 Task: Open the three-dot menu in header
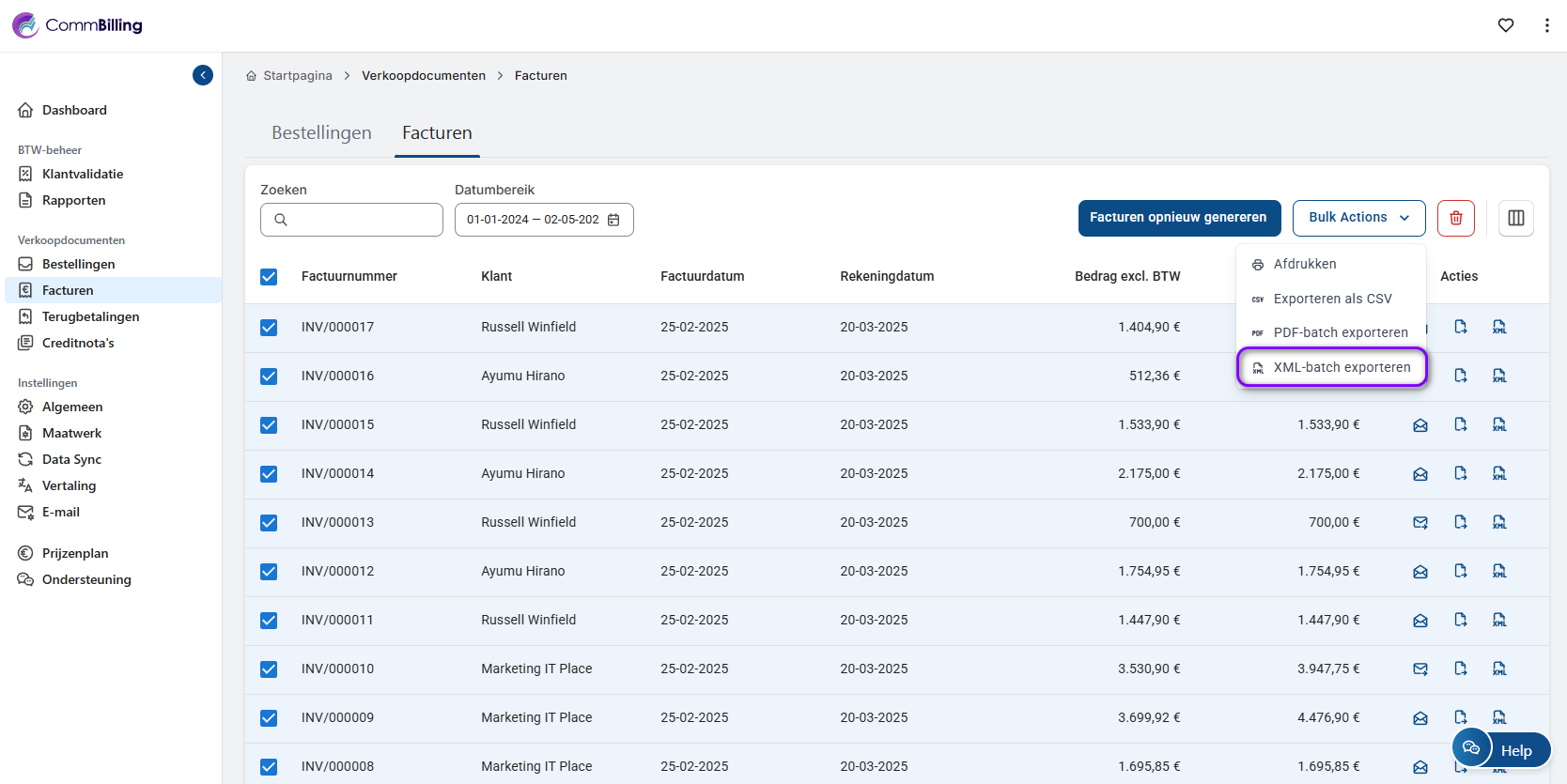pos(1546,25)
